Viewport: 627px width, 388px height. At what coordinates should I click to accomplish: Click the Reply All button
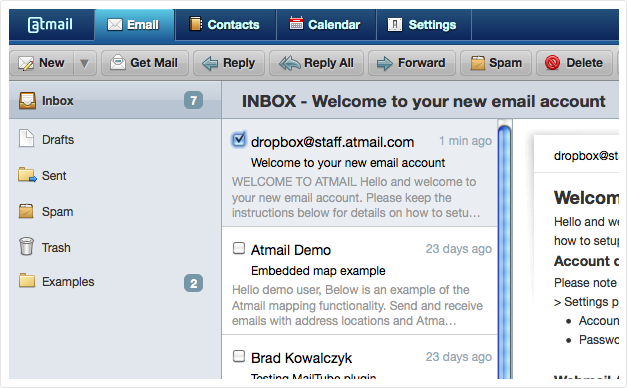[316, 63]
